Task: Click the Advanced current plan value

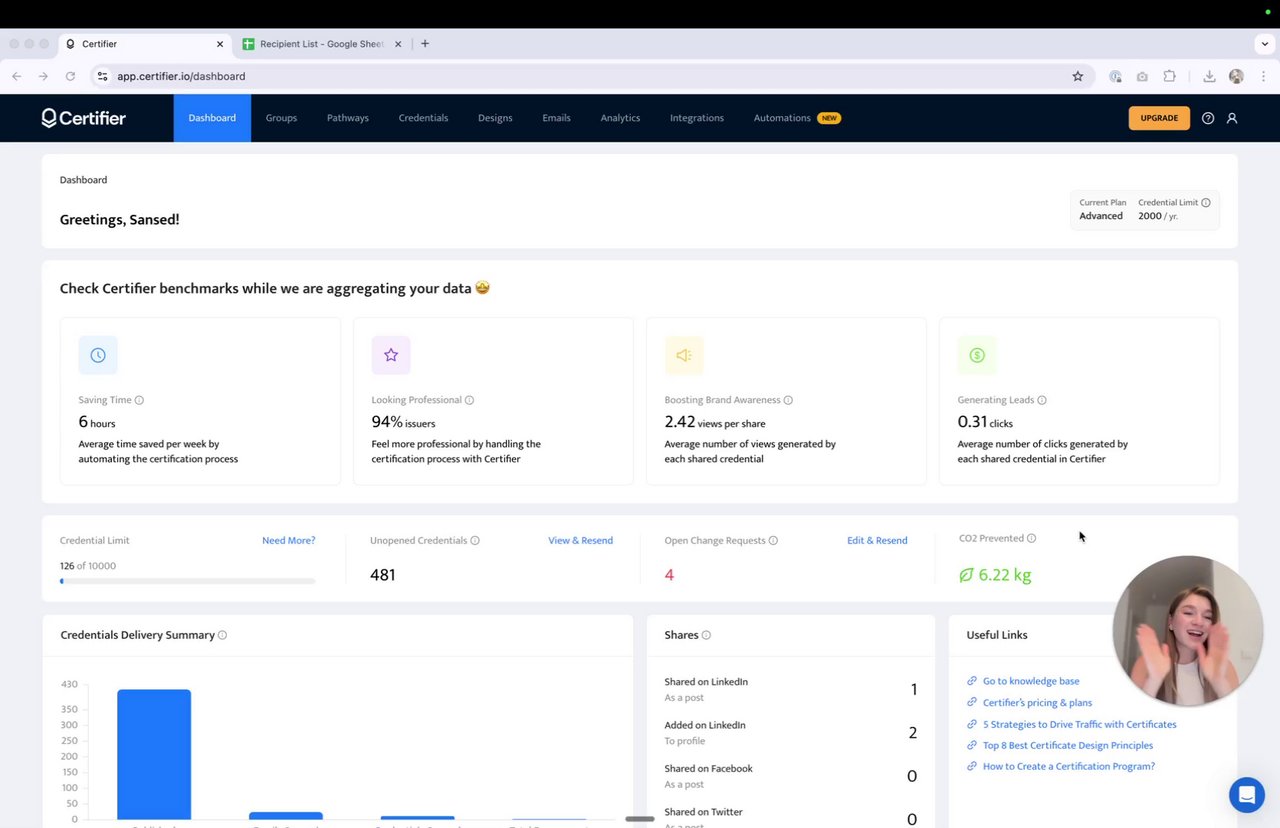Action: pyautogui.click(x=1101, y=216)
